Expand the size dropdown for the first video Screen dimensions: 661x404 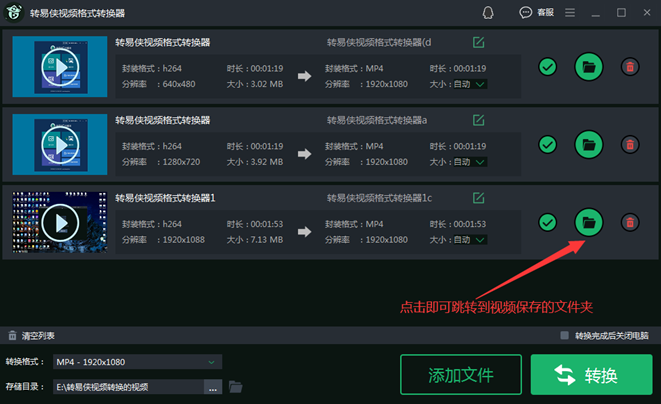coord(481,84)
